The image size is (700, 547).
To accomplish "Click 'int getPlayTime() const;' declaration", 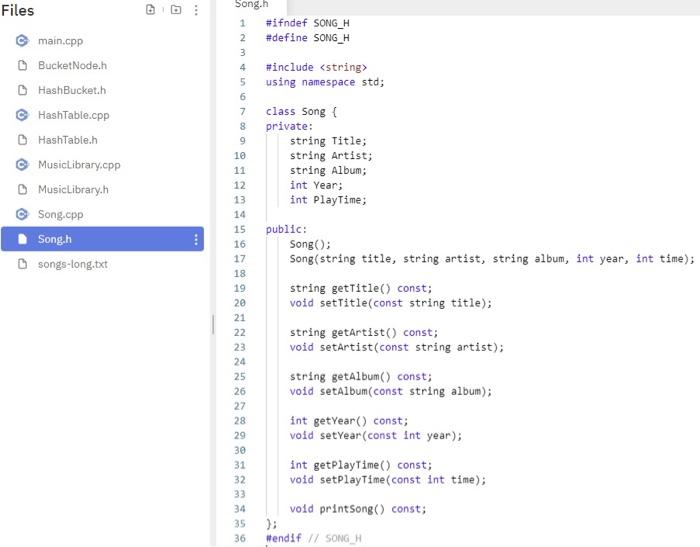I will (x=361, y=465).
